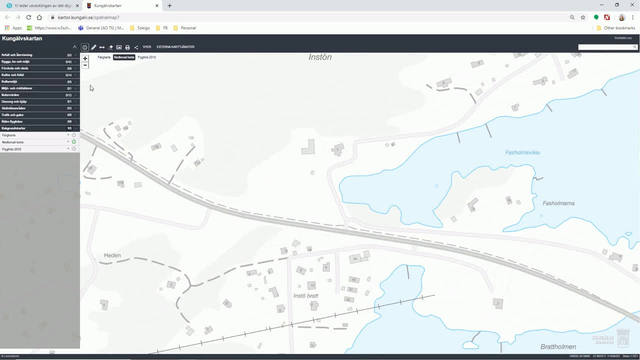
Task: Switch basemap to Flygfoto 2019 tab
Action: tap(147, 58)
